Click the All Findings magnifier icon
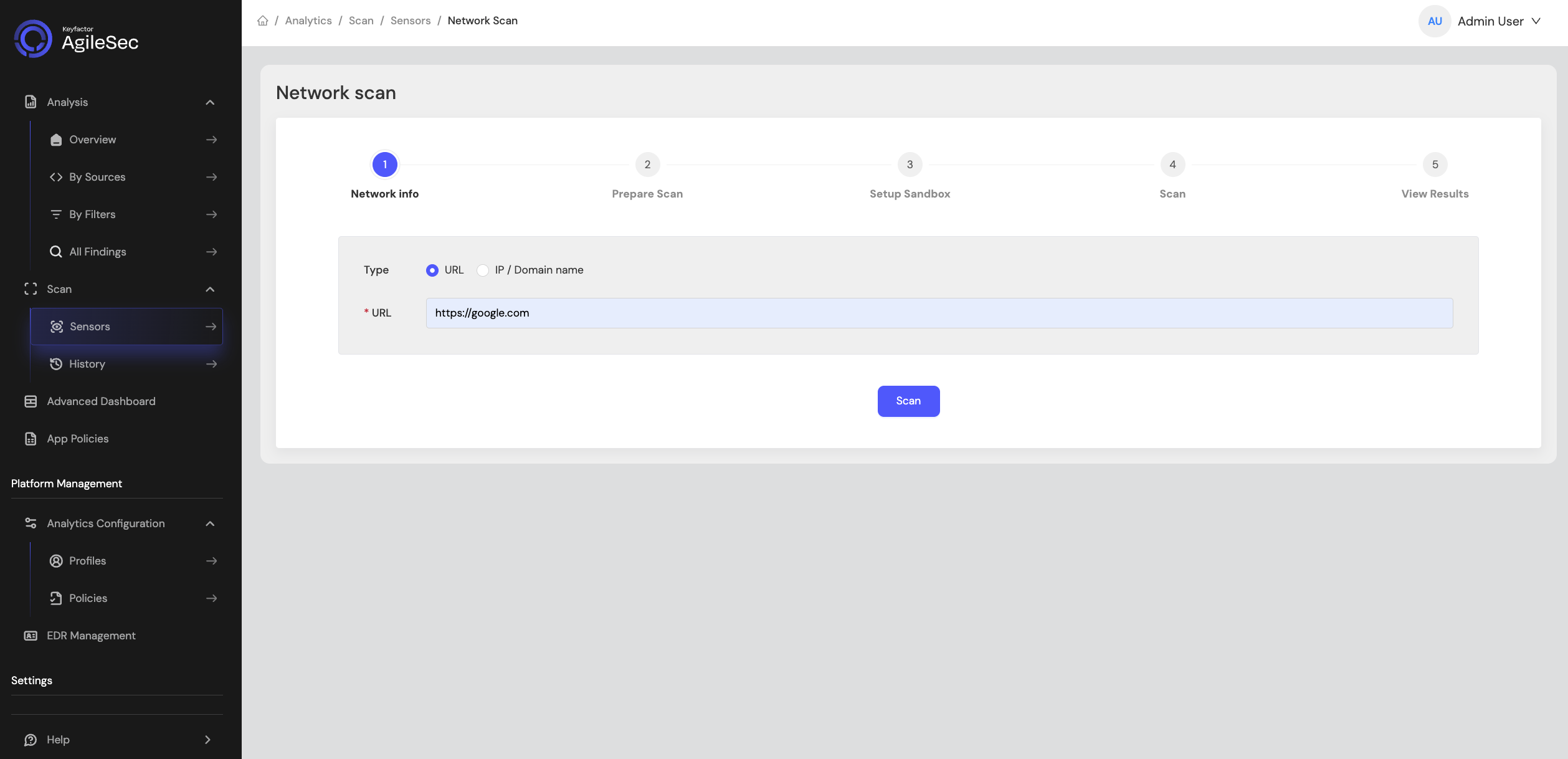 56,252
